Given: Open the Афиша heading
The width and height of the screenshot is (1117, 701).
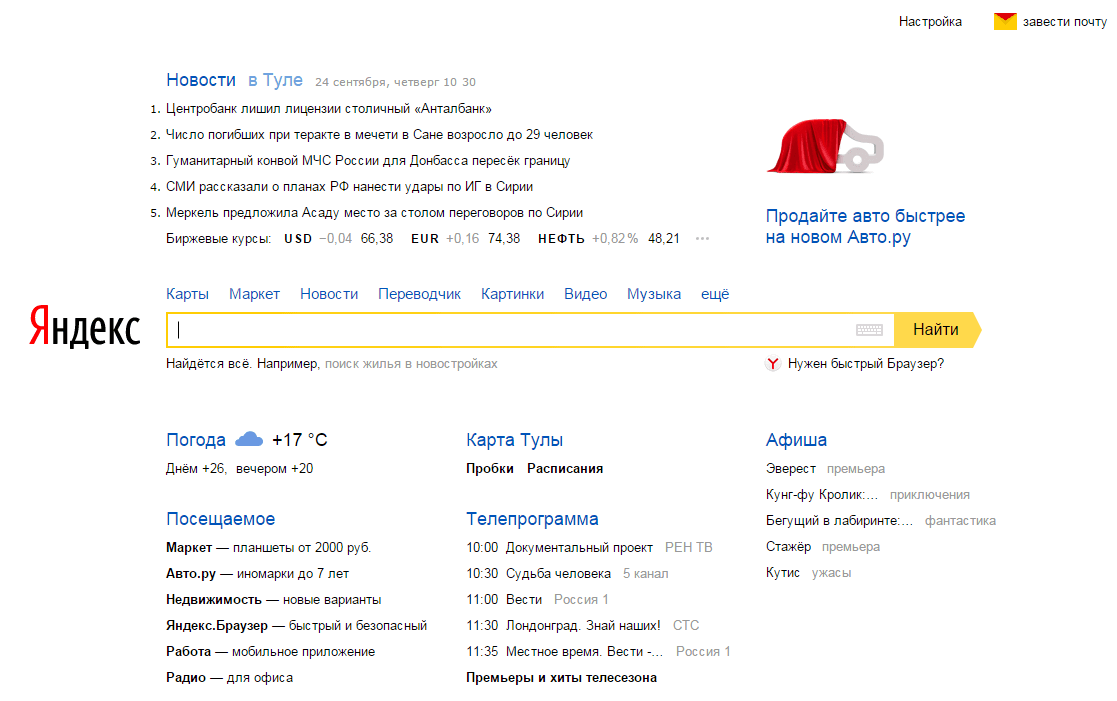Looking at the screenshot, I should pos(796,440).
